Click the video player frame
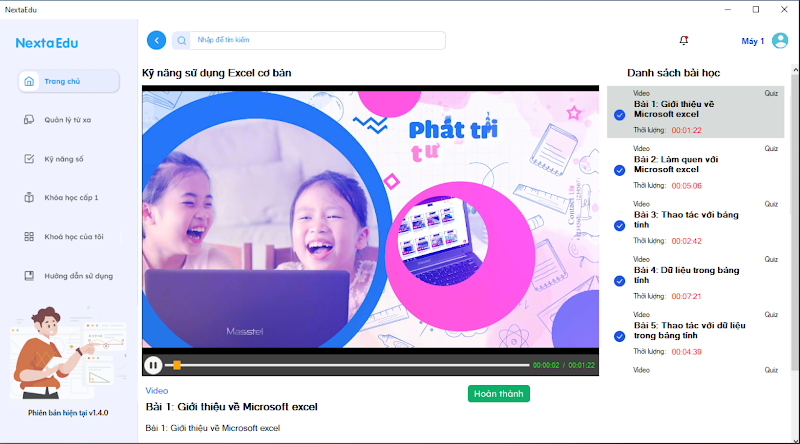The height and width of the screenshot is (444, 800). click(x=370, y=219)
